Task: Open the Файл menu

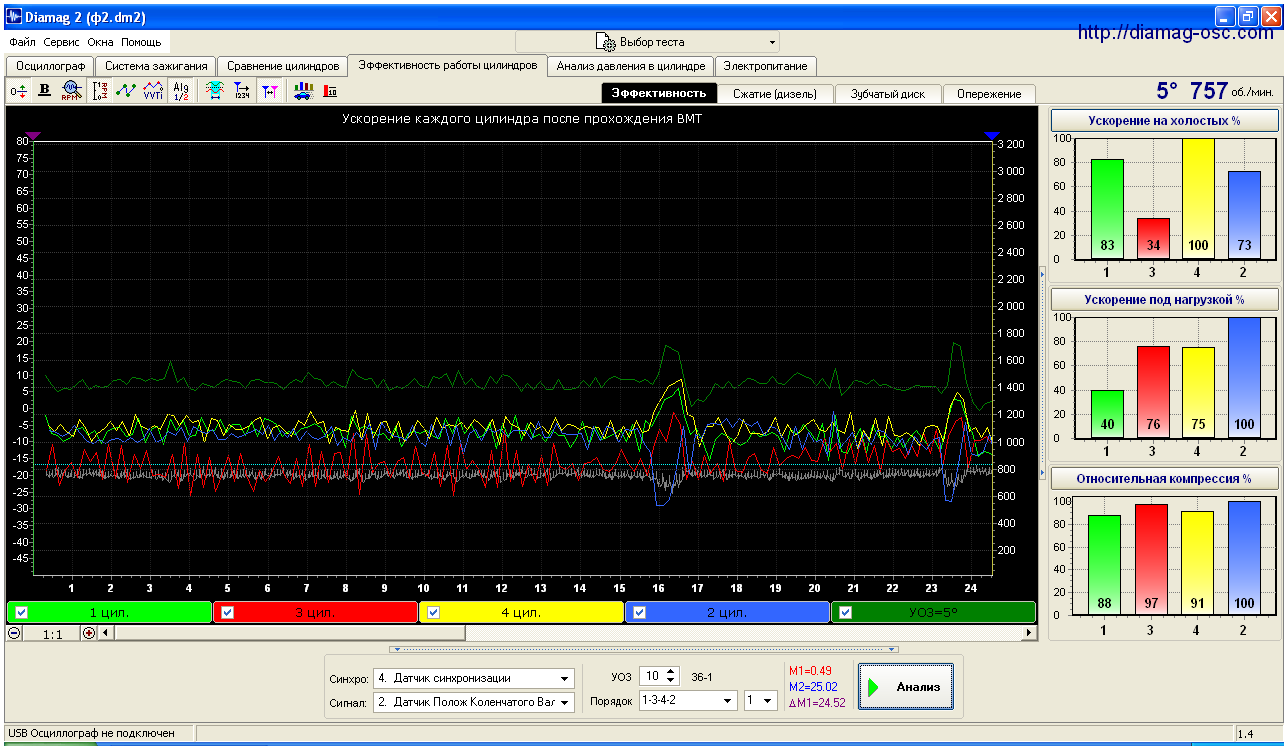Action: point(22,42)
